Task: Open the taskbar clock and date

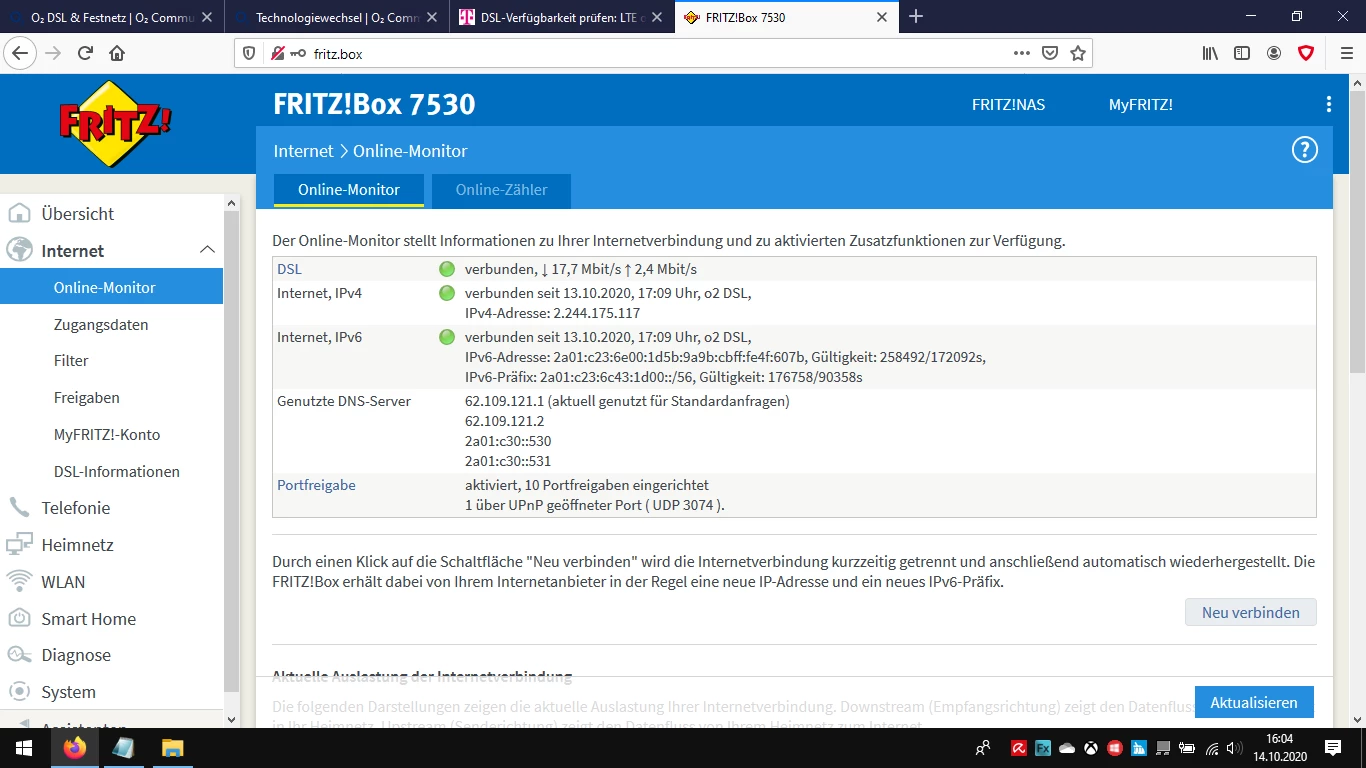Action: [1279, 747]
